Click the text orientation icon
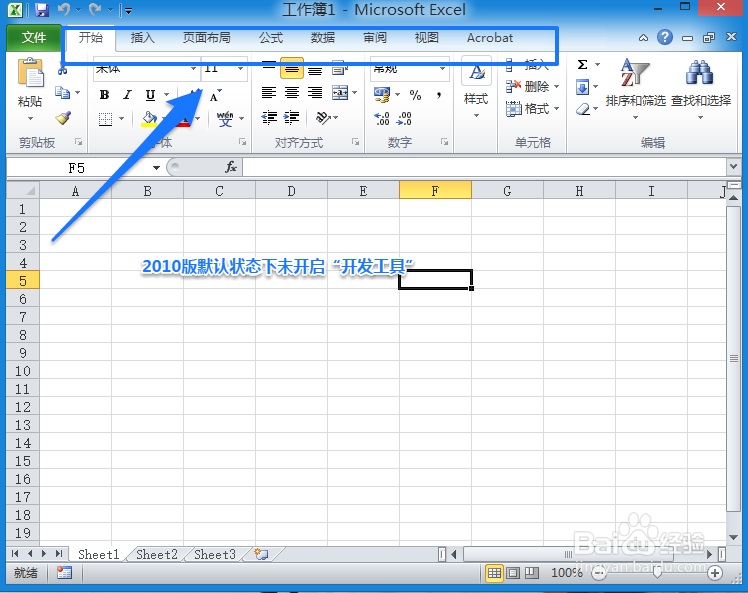Screen dimensions: 748x593 324,117
